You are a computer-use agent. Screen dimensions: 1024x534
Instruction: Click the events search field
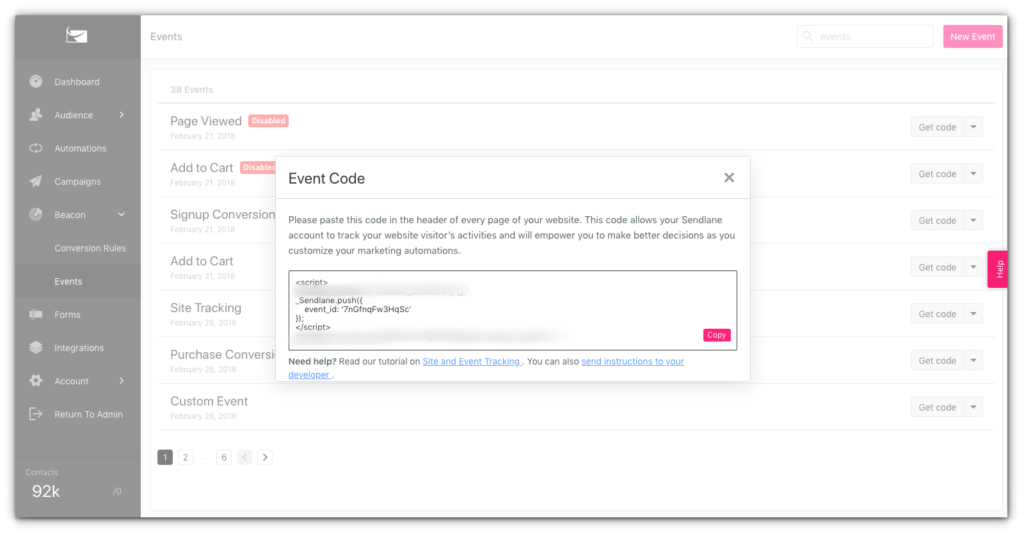tap(865, 37)
